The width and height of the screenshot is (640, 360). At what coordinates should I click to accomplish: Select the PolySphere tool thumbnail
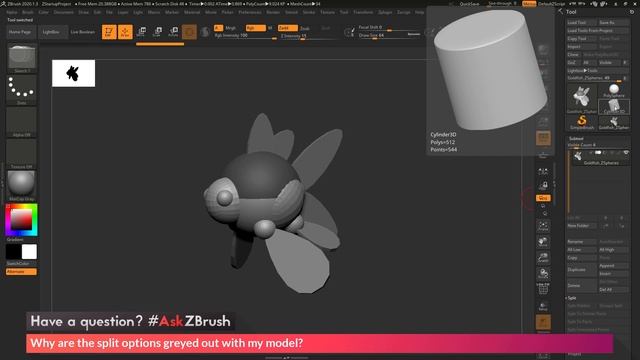pos(614,91)
